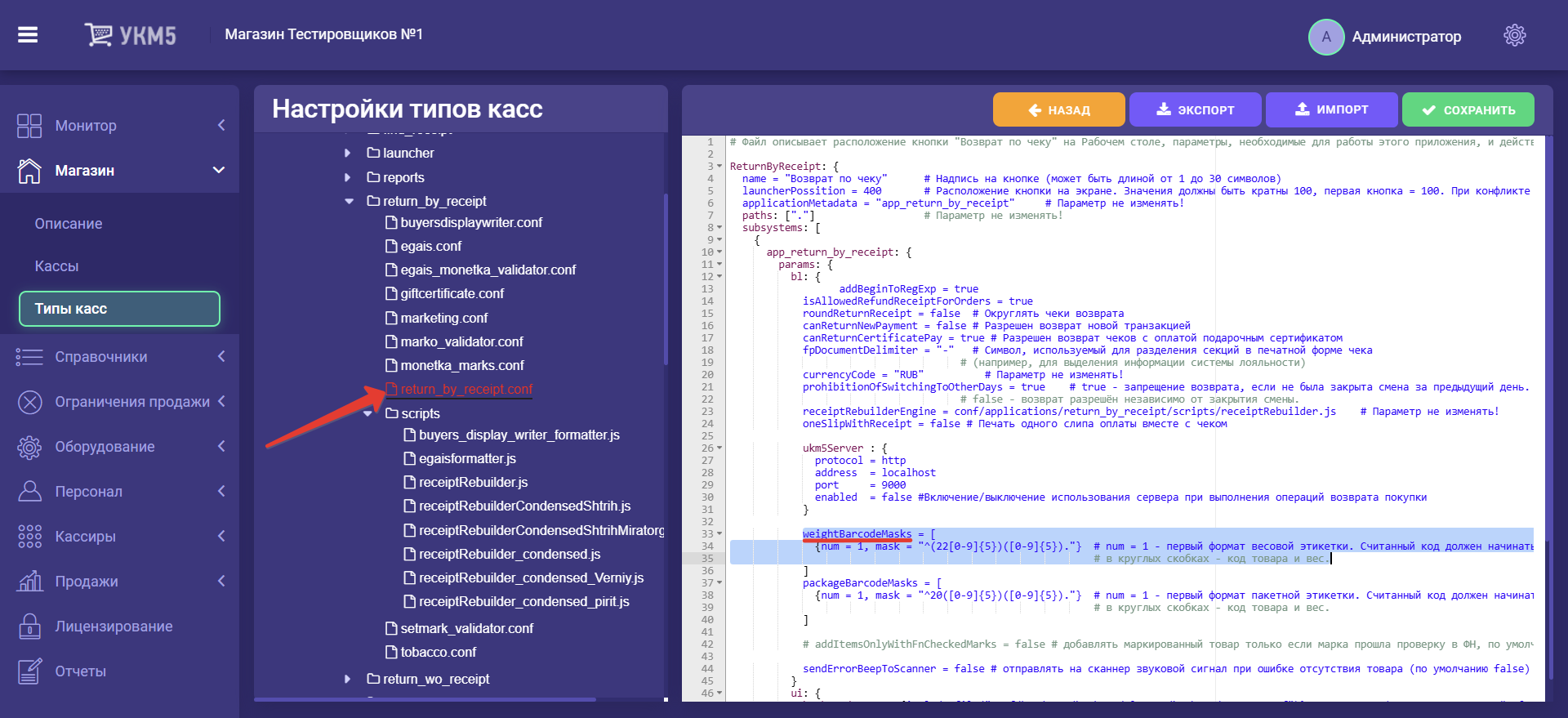Viewport: 1568px width, 718px height.
Task: Open monetka_marks.conf file
Action: [462, 365]
